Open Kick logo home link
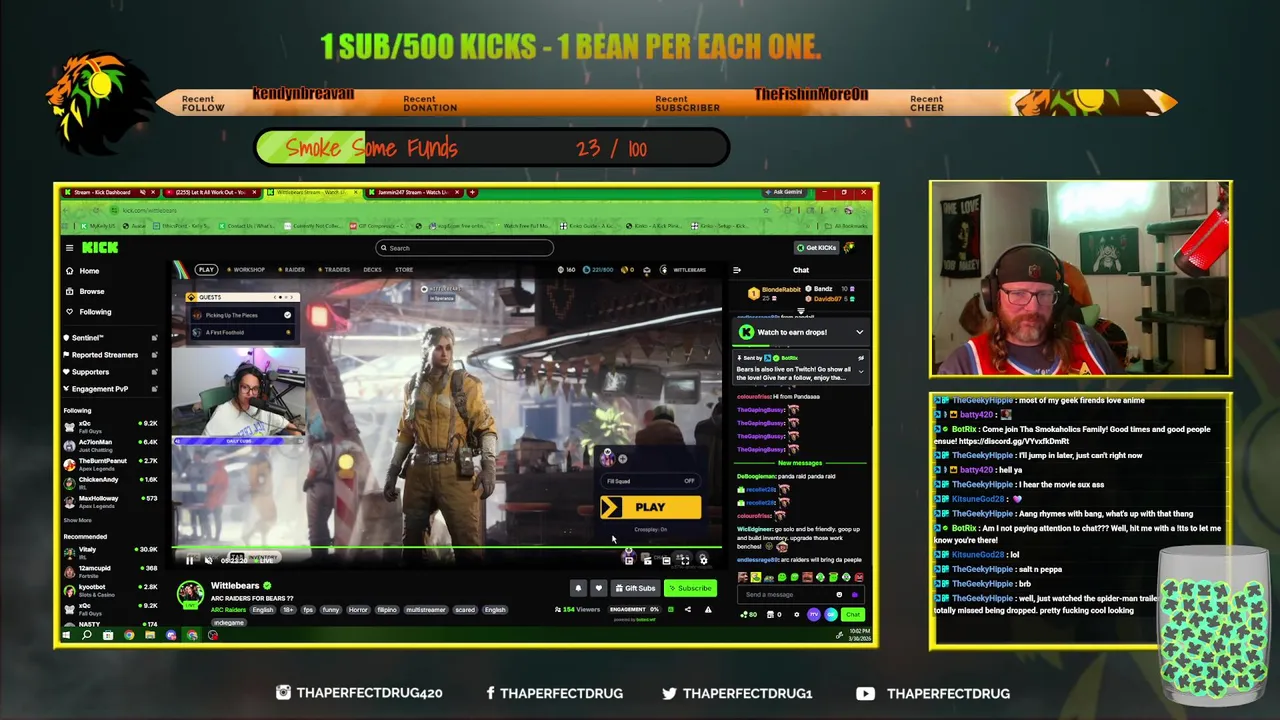 pyautogui.click(x=100, y=248)
